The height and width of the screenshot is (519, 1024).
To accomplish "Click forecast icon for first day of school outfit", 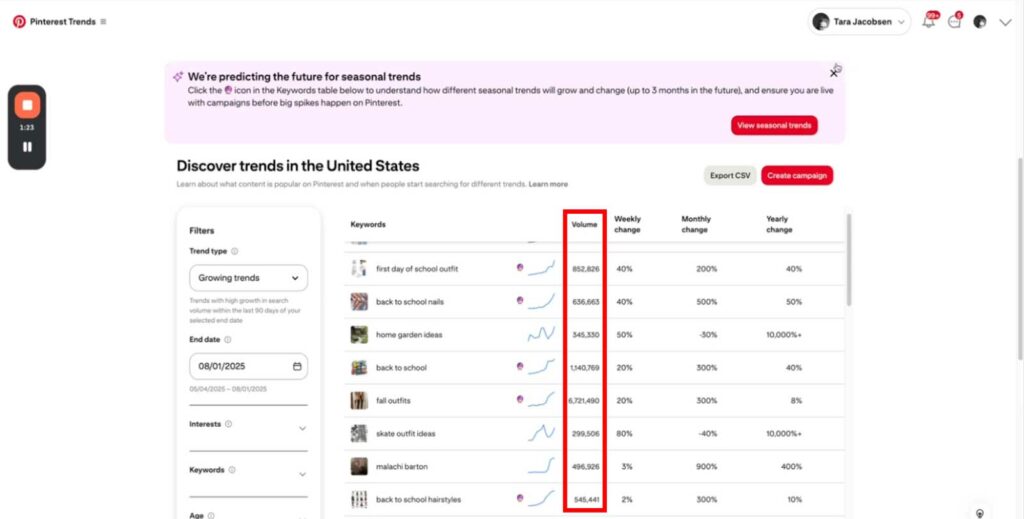I will pyautogui.click(x=520, y=267).
